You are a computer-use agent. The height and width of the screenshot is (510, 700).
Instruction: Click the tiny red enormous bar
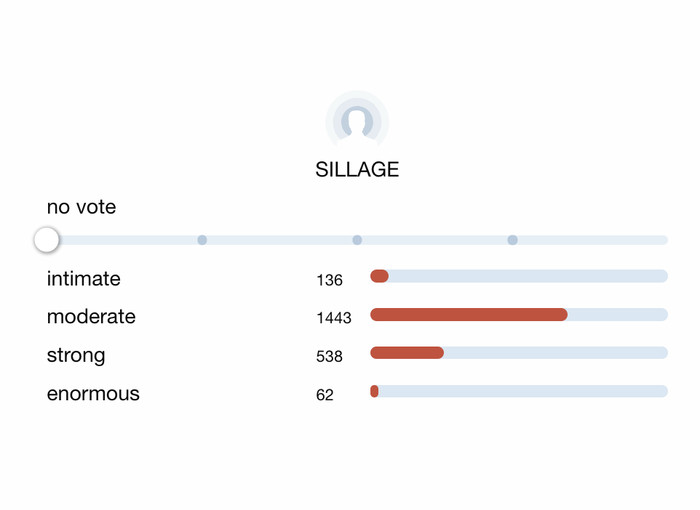[x=375, y=391]
